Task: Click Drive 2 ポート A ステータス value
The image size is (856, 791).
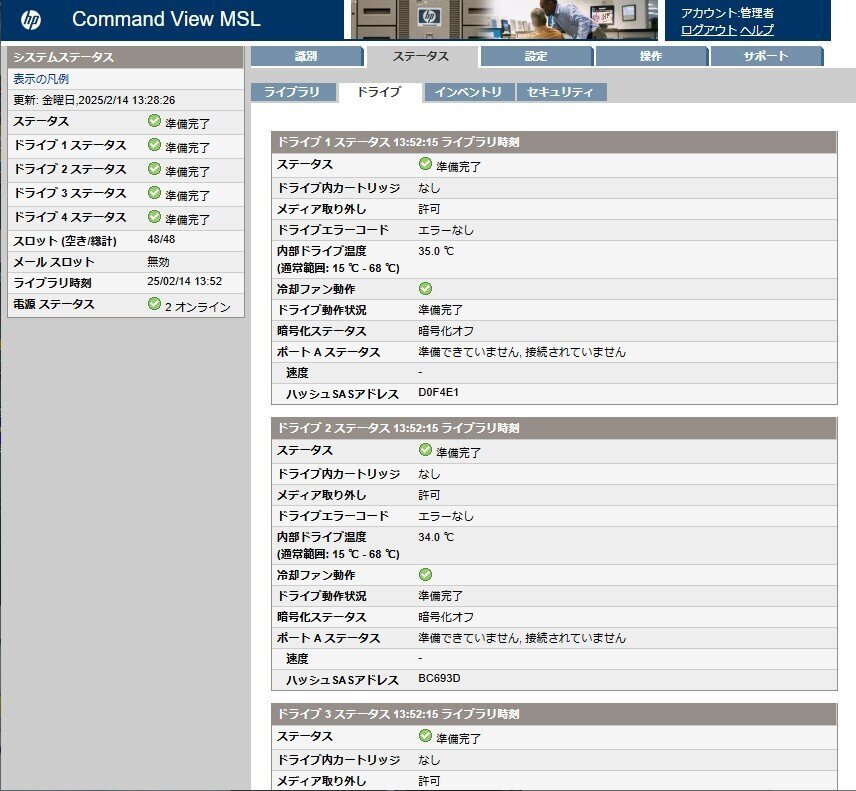Action: pyautogui.click(x=522, y=638)
